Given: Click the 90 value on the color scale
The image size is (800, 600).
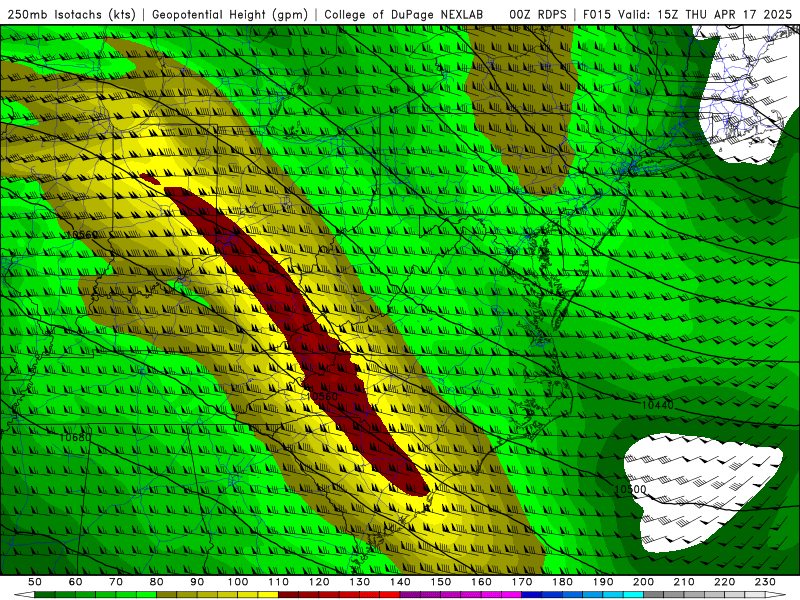Looking at the screenshot, I should point(197,582).
